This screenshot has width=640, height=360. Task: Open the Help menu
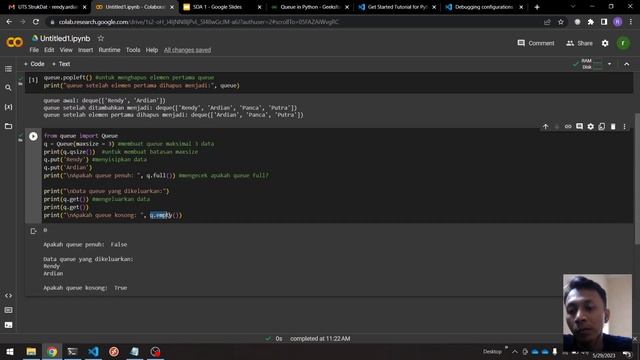point(152,50)
